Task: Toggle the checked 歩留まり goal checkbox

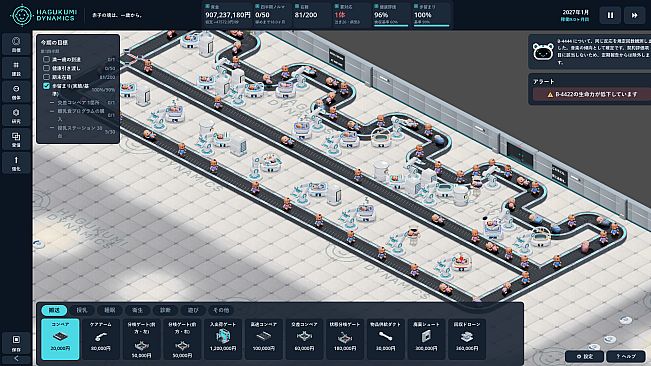Action: pos(46,86)
